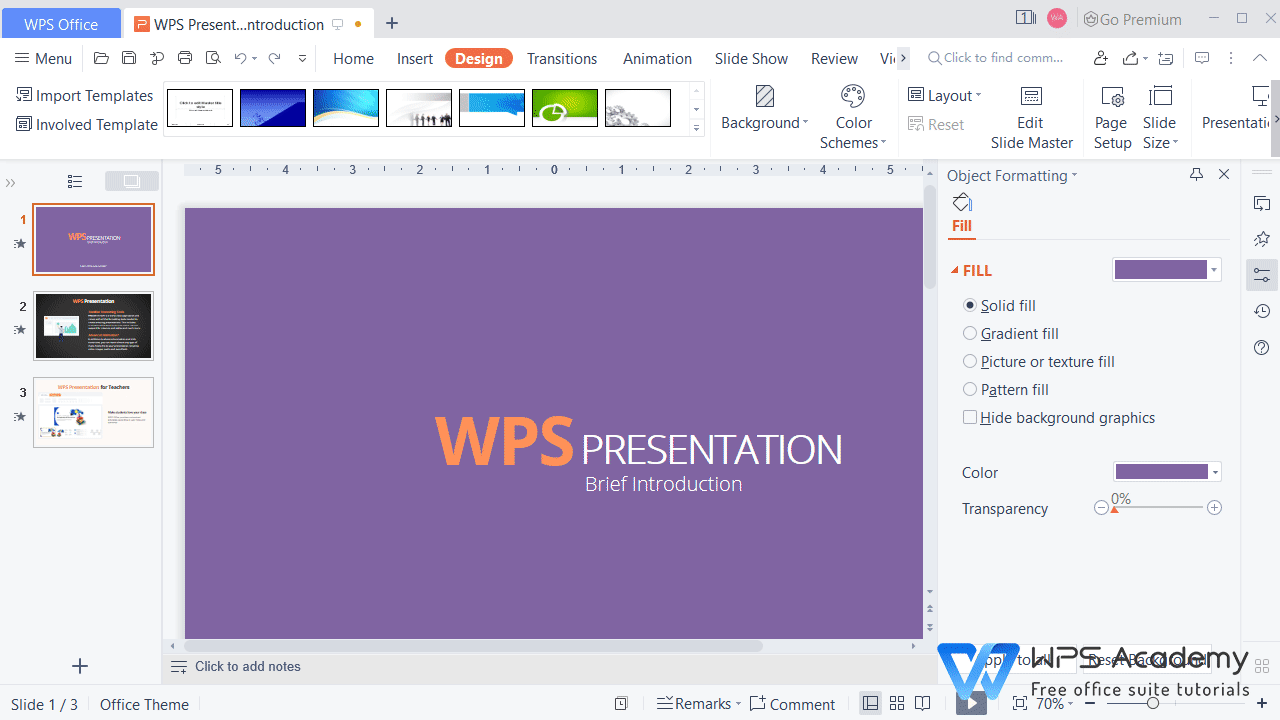This screenshot has width=1280, height=720.
Task: Select Normal view icon in status bar
Action: pyautogui.click(x=871, y=704)
